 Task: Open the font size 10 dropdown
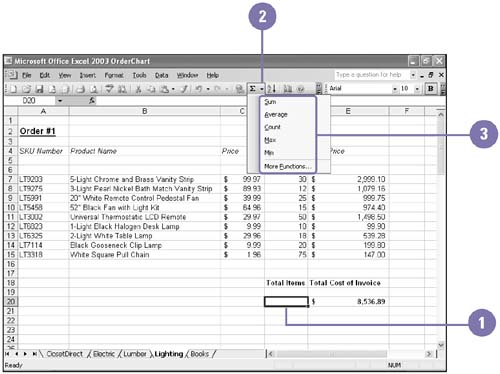pyautogui.click(x=417, y=89)
